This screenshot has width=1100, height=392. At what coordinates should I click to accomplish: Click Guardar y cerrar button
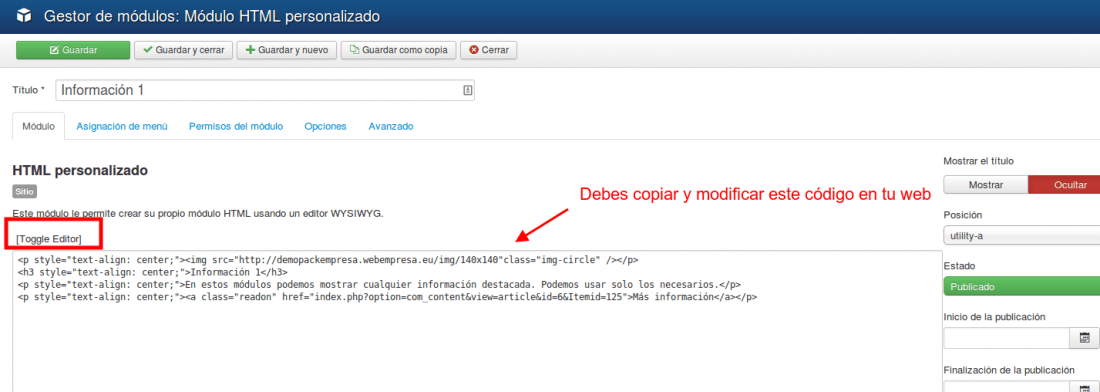click(x=183, y=50)
